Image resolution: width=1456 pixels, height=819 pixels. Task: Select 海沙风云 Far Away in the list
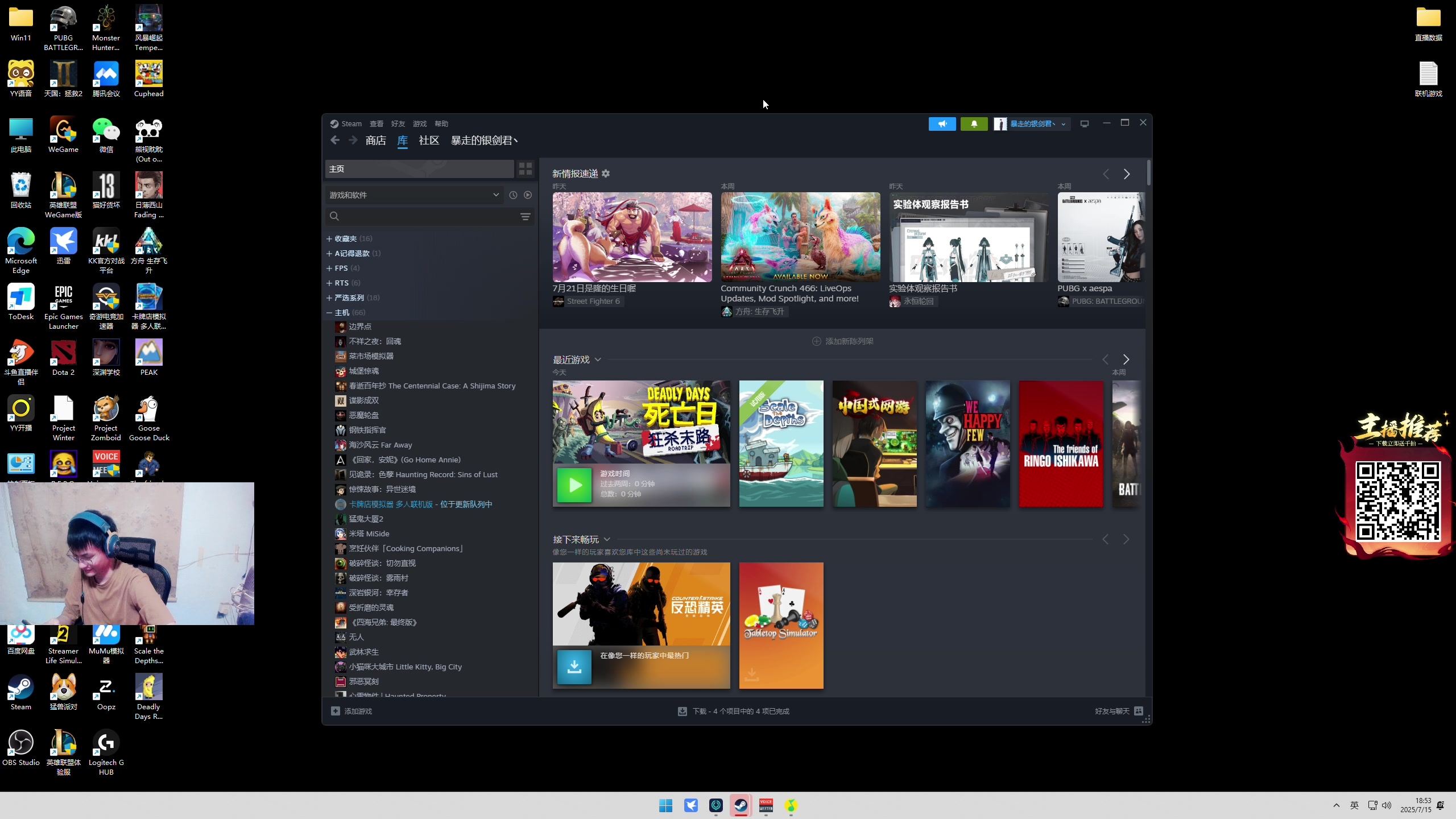tap(380, 445)
